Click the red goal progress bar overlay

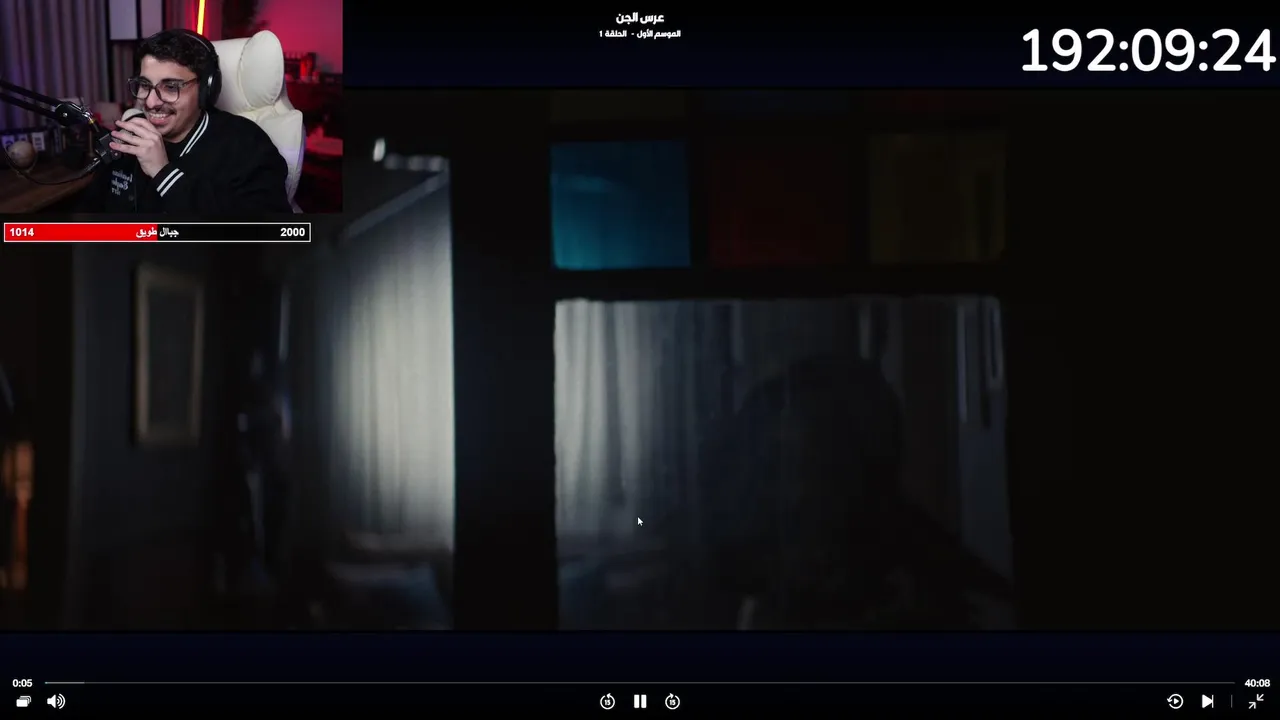(157, 232)
